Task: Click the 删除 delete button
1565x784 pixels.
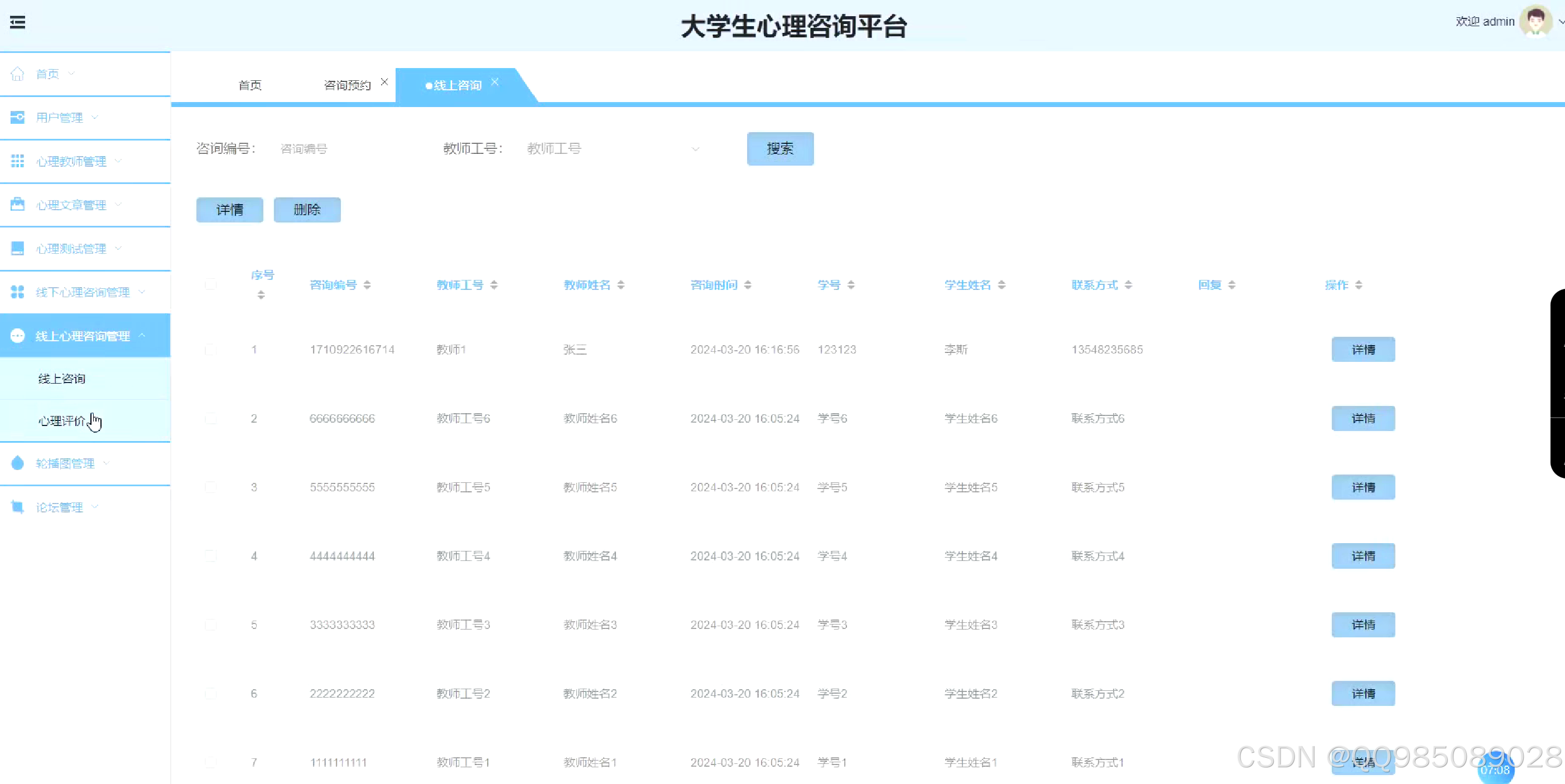Action: [x=307, y=210]
